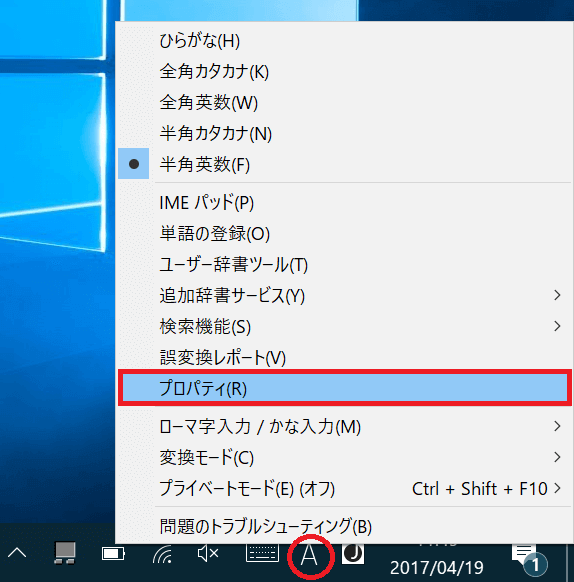Click the IME mode 'A' tray icon
The height and width of the screenshot is (582, 574).
coord(309,555)
